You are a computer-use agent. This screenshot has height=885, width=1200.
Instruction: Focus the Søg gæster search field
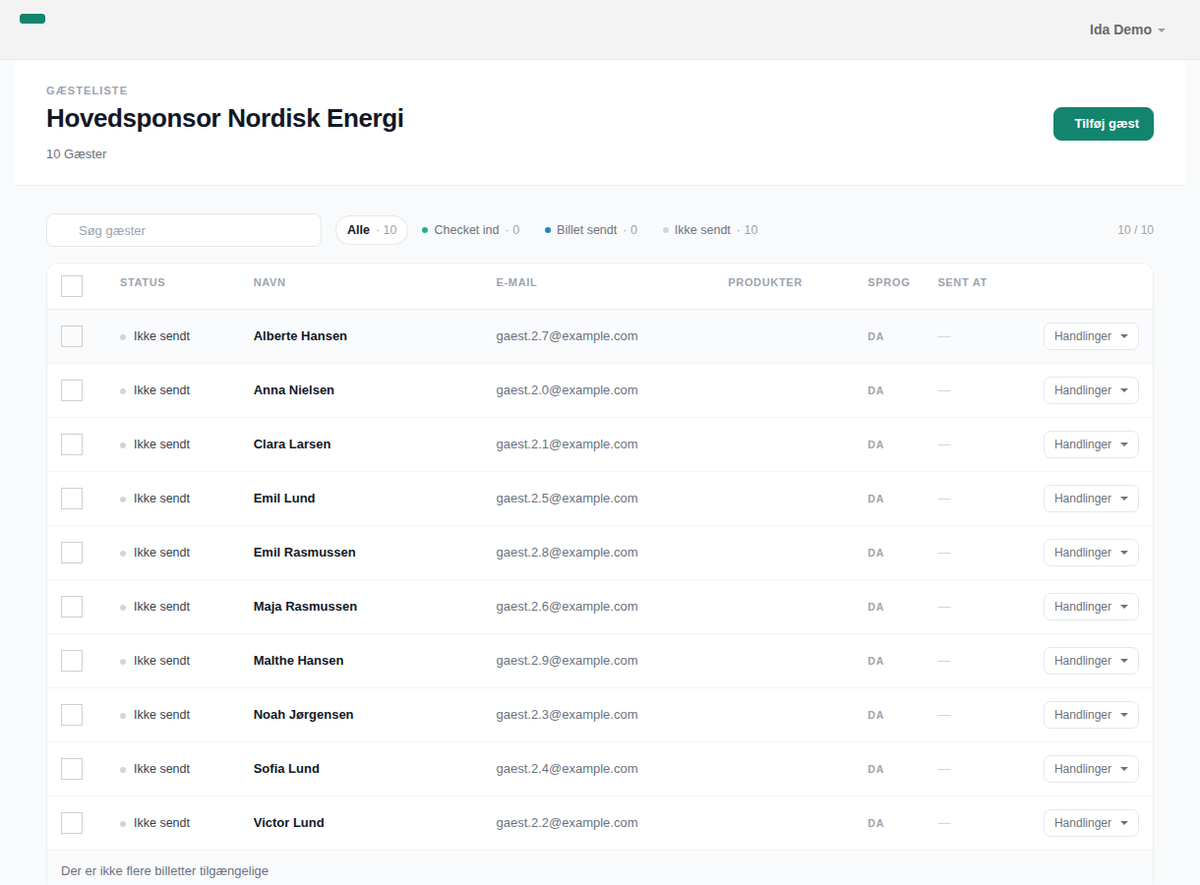click(x=184, y=230)
